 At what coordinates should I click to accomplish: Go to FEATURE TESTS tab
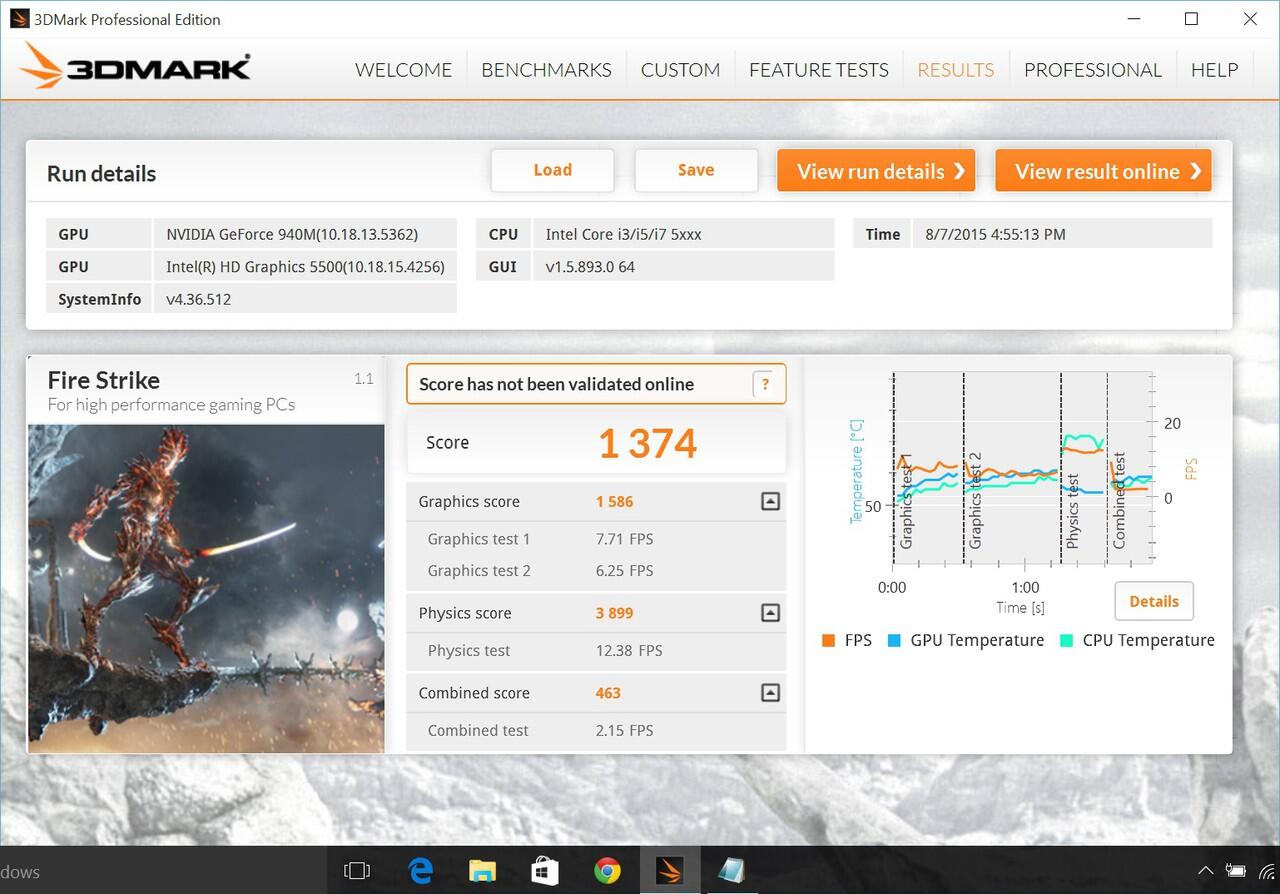point(818,70)
